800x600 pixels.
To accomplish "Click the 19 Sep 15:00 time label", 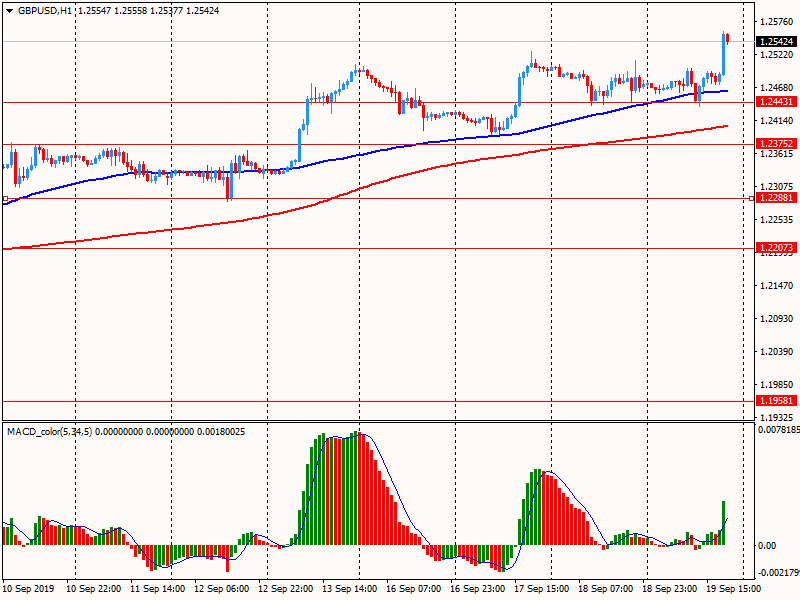I will 734,589.
